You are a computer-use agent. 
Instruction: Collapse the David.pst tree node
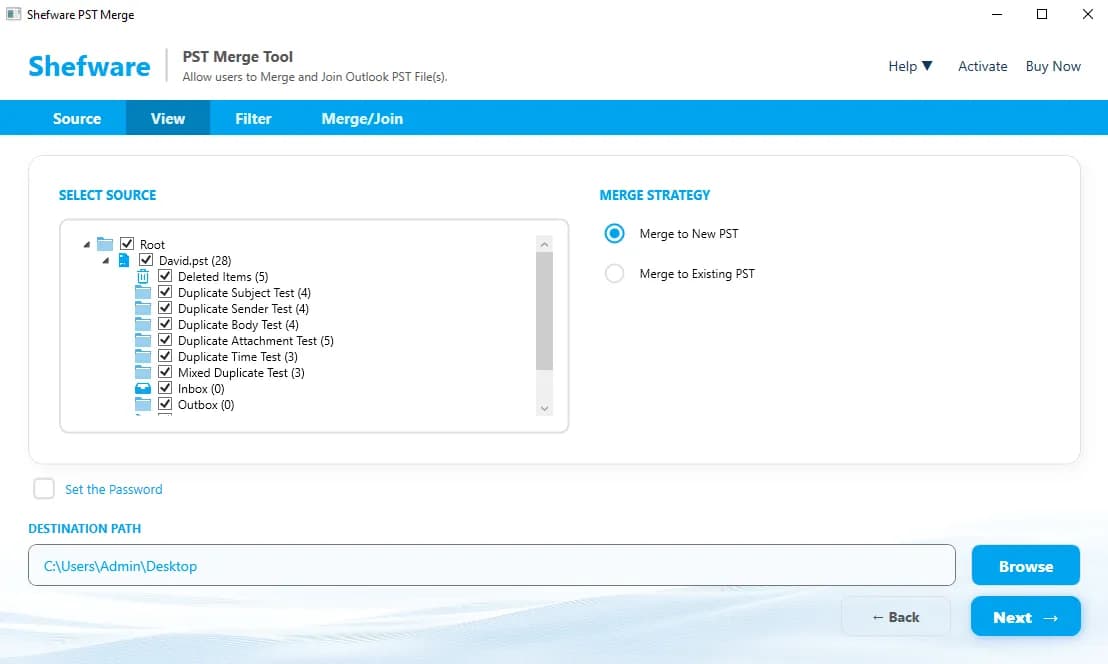point(106,261)
